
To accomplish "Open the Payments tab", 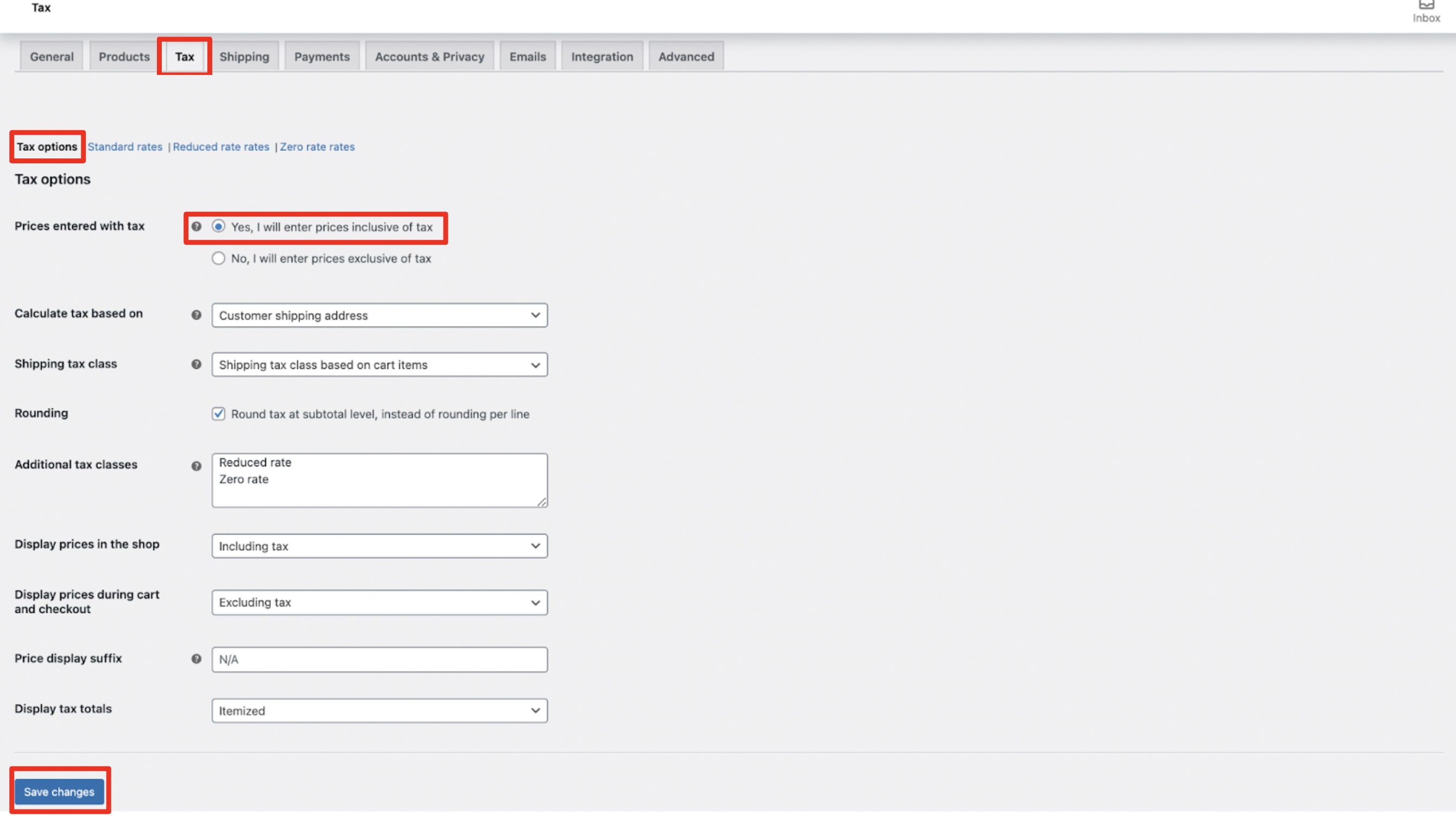I will click(322, 56).
